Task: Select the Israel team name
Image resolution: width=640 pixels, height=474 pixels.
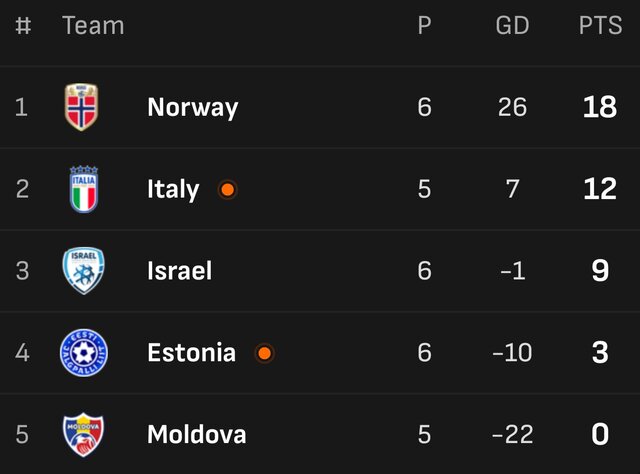Action: click(179, 270)
